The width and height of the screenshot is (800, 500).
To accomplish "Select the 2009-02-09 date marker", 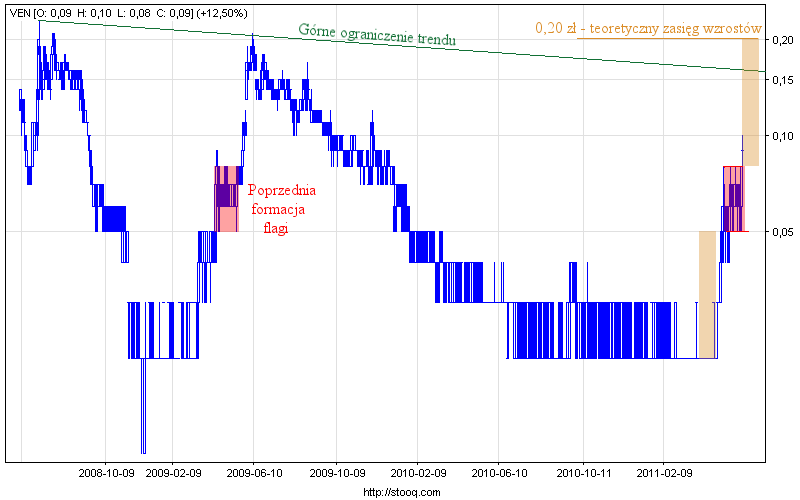I will [x=174, y=471].
